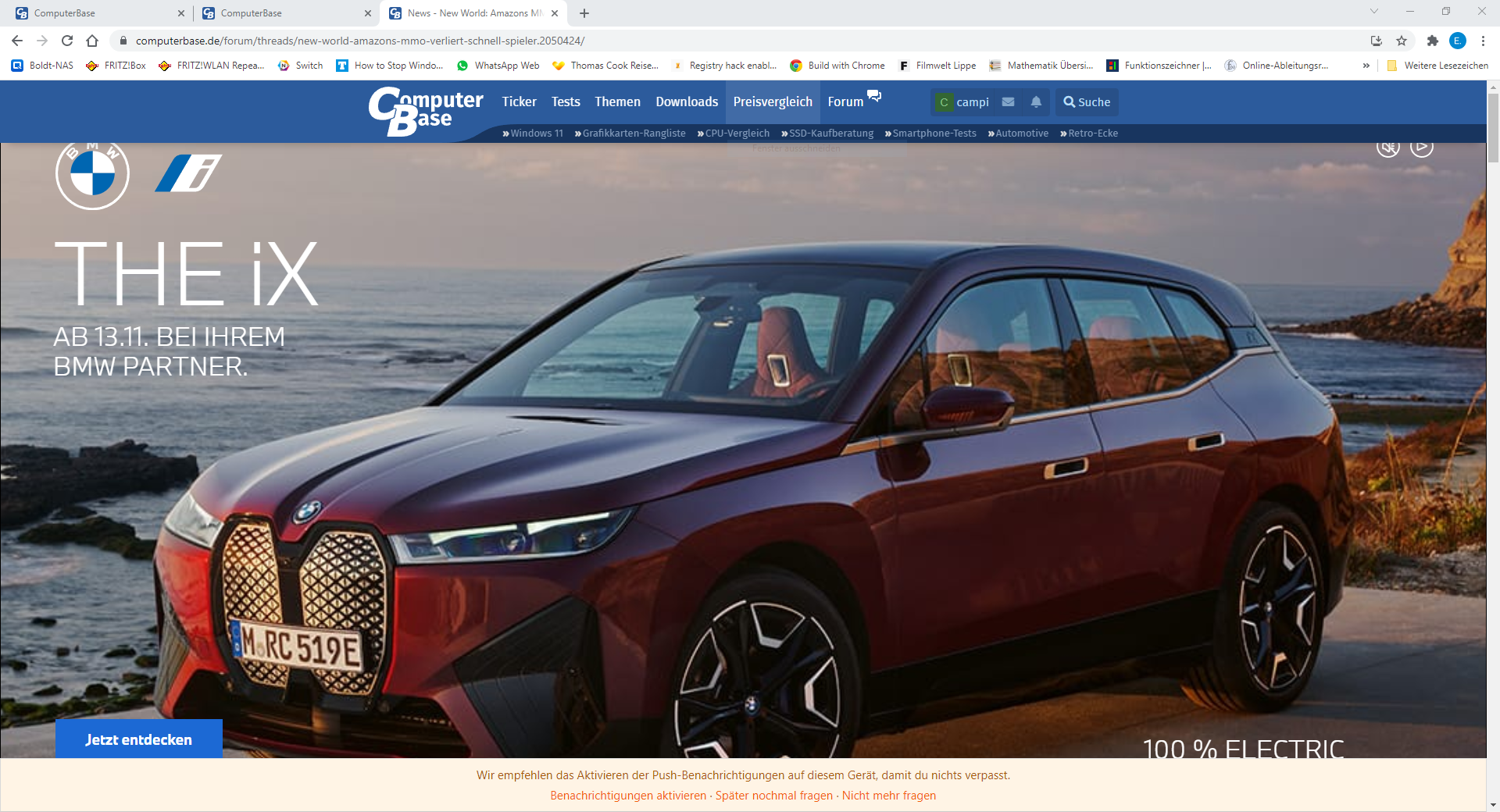Open the Ticker menu item
The width and height of the screenshot is (1500, 812).
519,102
